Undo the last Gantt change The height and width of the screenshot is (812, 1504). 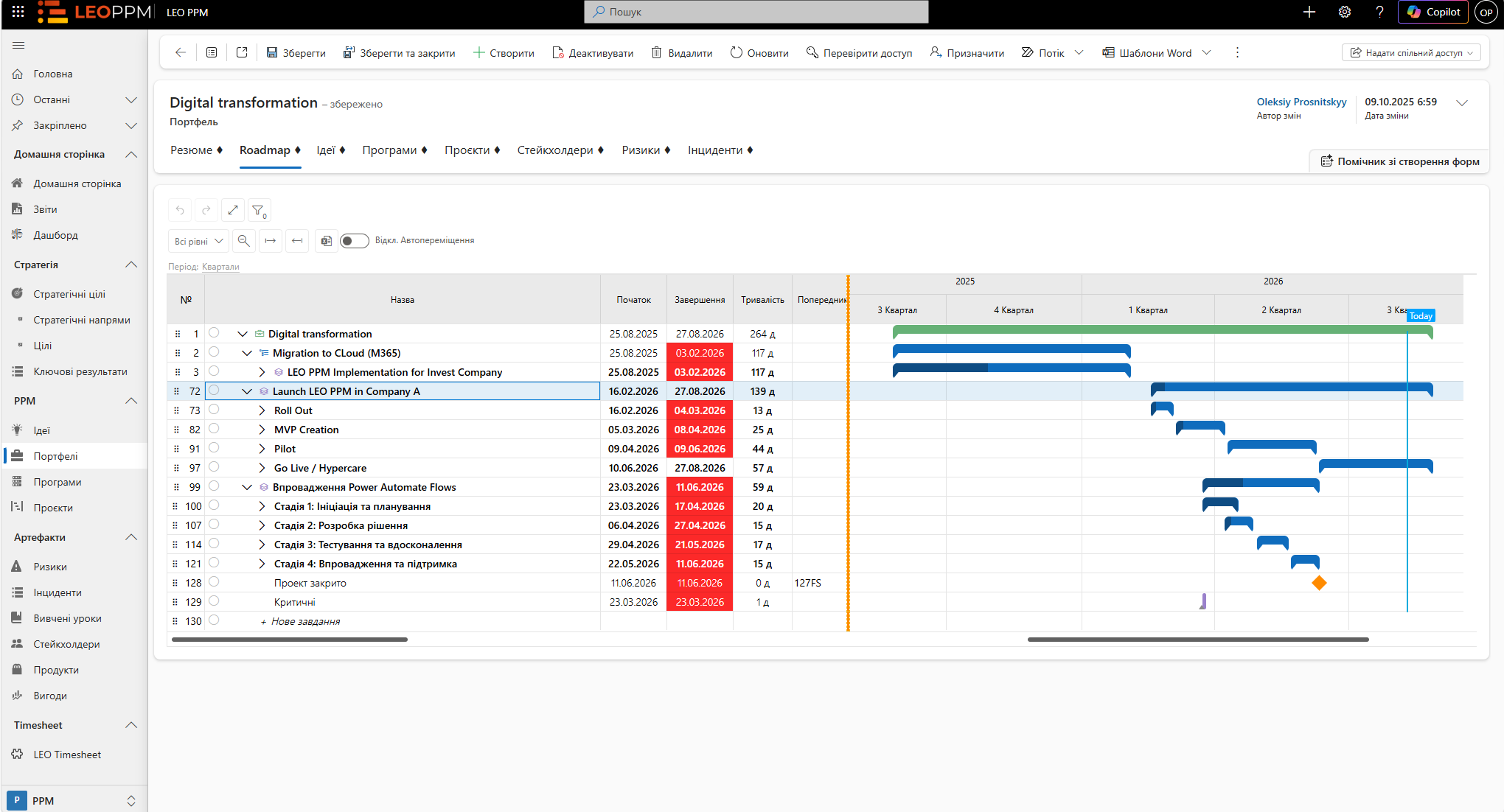point(180,211)
